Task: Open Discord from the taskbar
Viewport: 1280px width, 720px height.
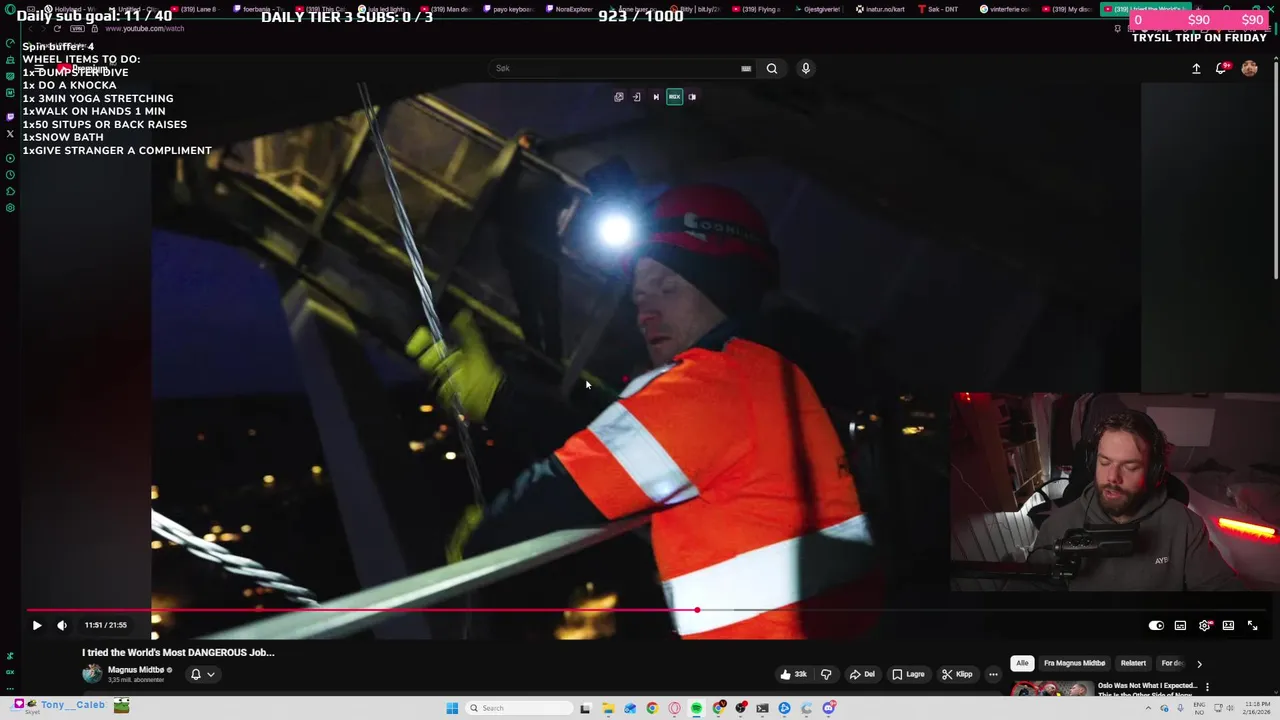Action: pyautogui.click(x=829, y=708)
